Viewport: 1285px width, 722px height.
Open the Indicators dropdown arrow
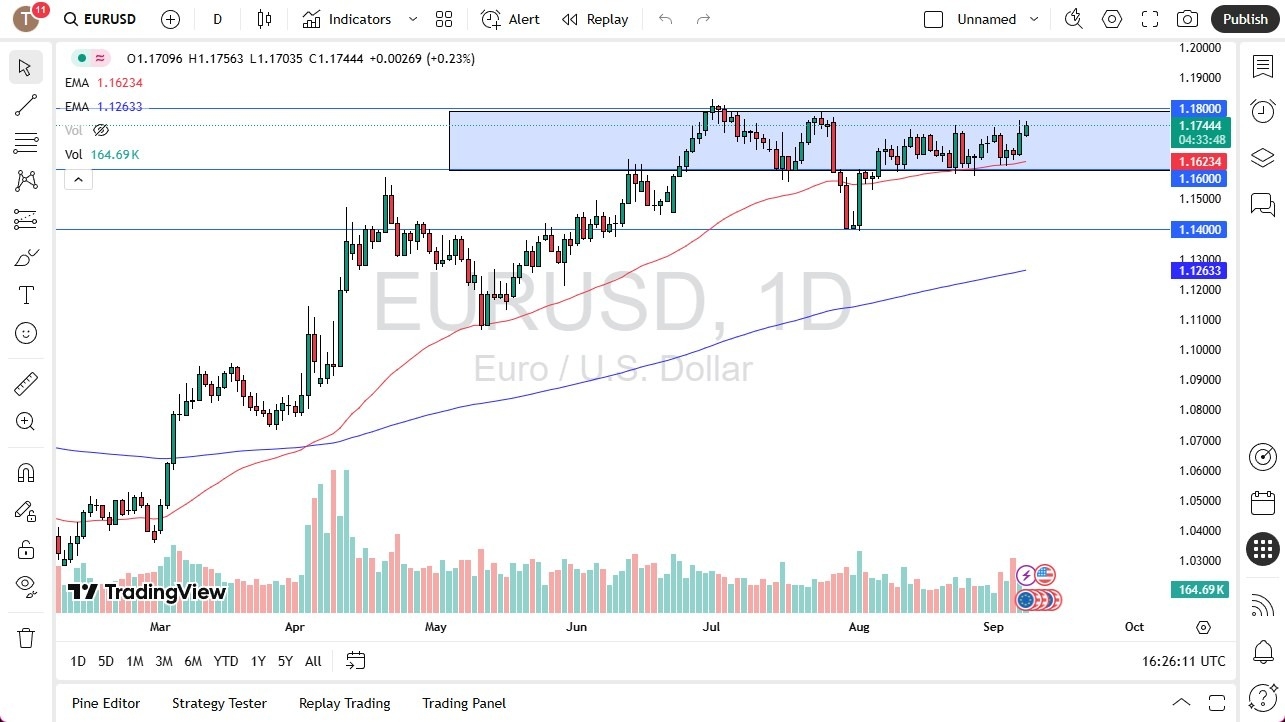pyautogui.click(x=411, y=18)
